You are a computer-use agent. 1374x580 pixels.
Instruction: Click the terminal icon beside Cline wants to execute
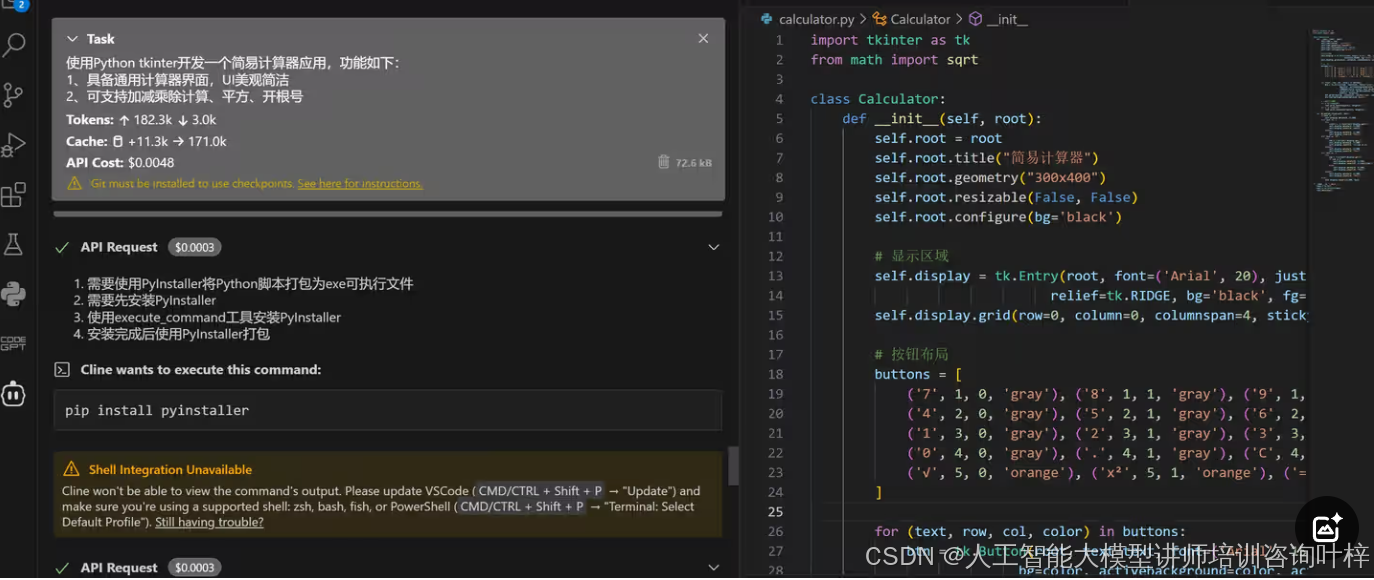(62, 370)
